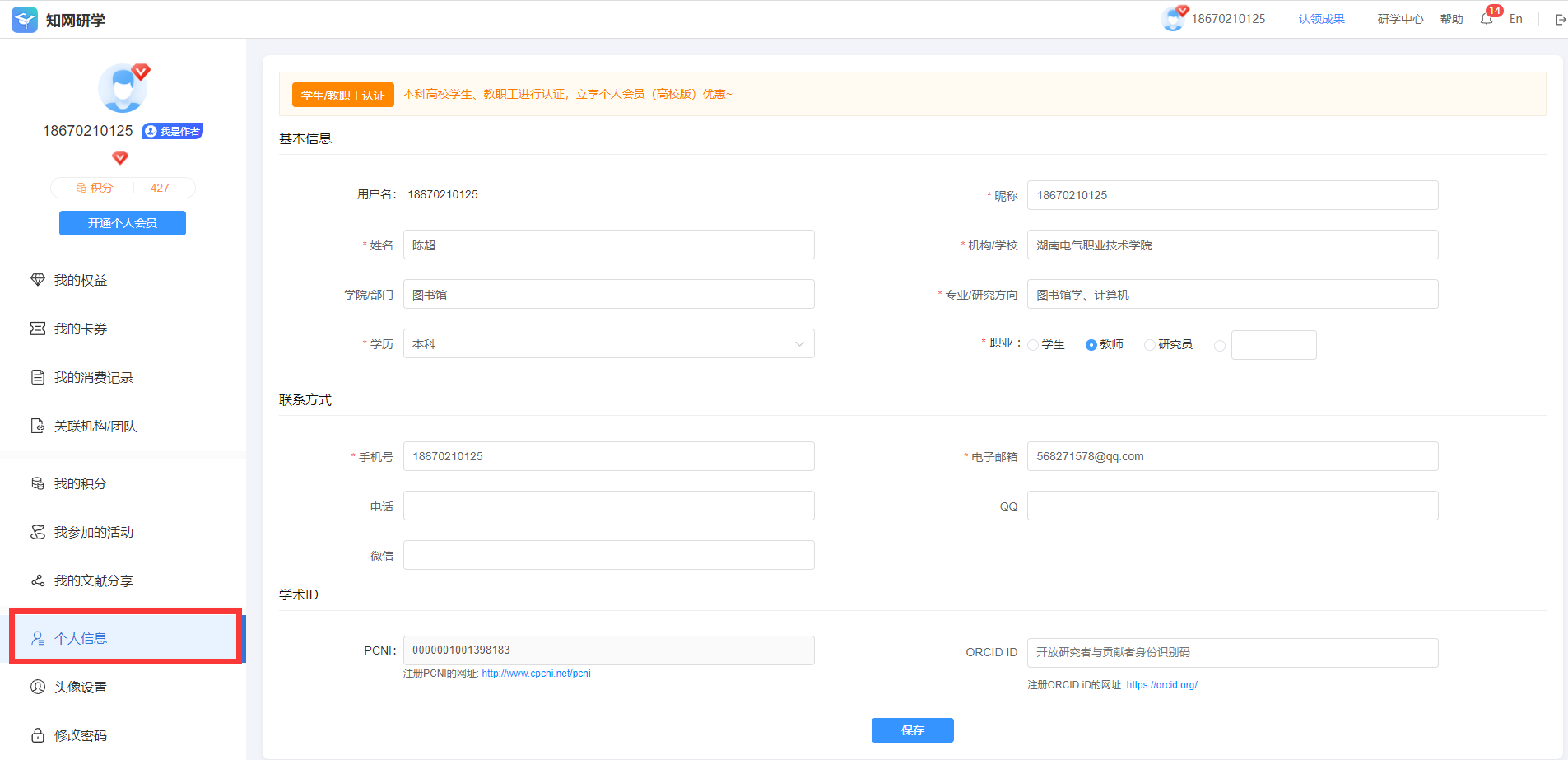Open the notification bell with badge 14
Image resolution: width=1568 pixels, height=760 pixels.
[1487, 19]
